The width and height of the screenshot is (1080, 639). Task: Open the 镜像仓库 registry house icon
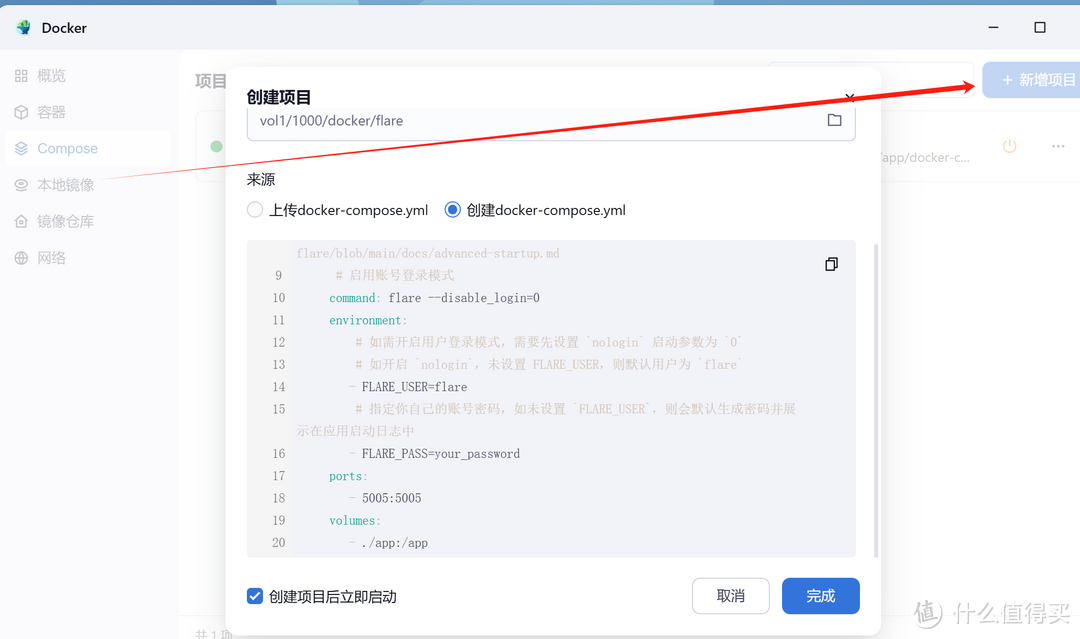tap(22, 220)
